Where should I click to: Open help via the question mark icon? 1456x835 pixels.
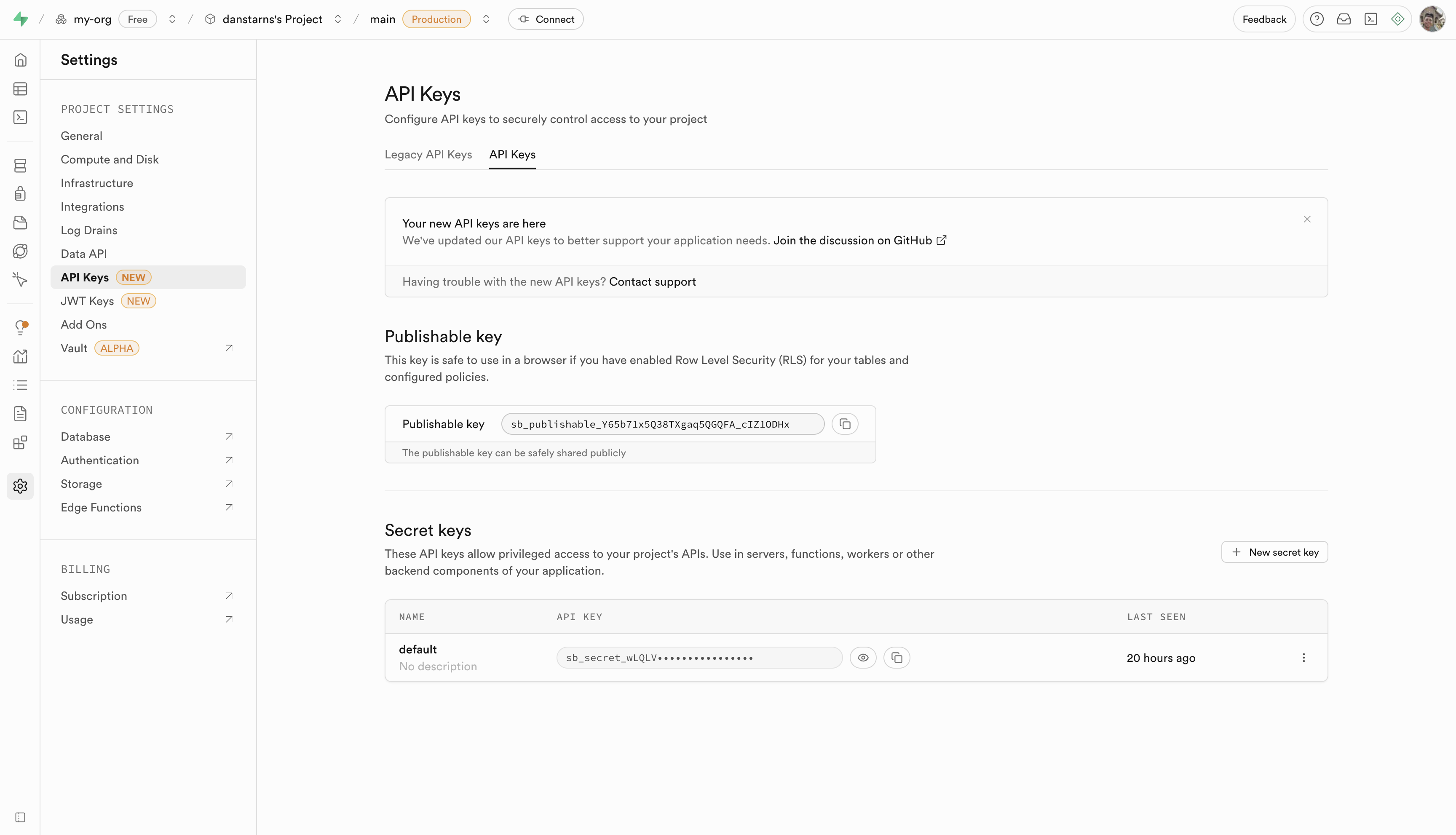1317,19
